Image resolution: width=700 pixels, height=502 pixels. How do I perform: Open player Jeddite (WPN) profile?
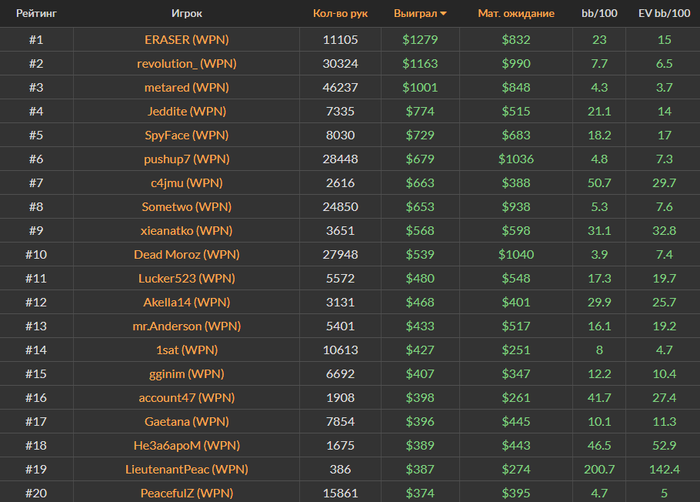[x=187, y=111]
